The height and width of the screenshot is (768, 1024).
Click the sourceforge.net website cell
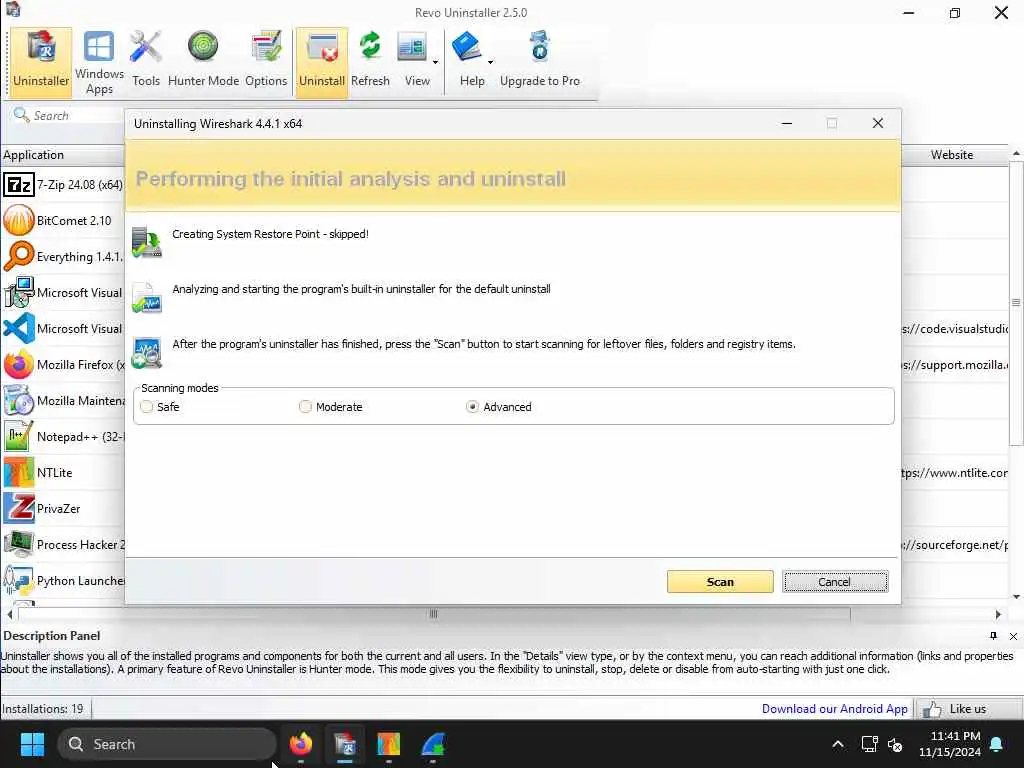pyautogui.click(x=955, y=545)
